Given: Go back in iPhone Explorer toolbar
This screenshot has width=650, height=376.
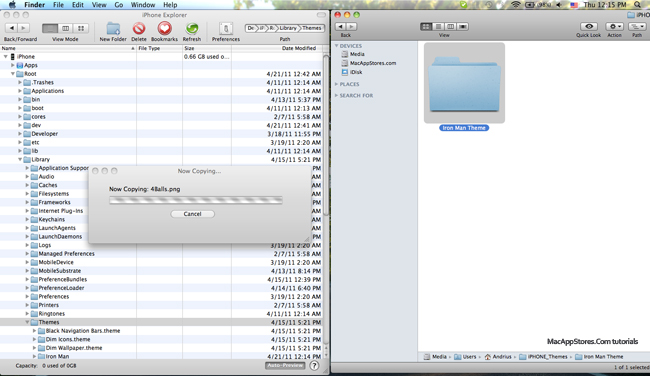Looking at the screenshot, I should (x=12, y=28).
